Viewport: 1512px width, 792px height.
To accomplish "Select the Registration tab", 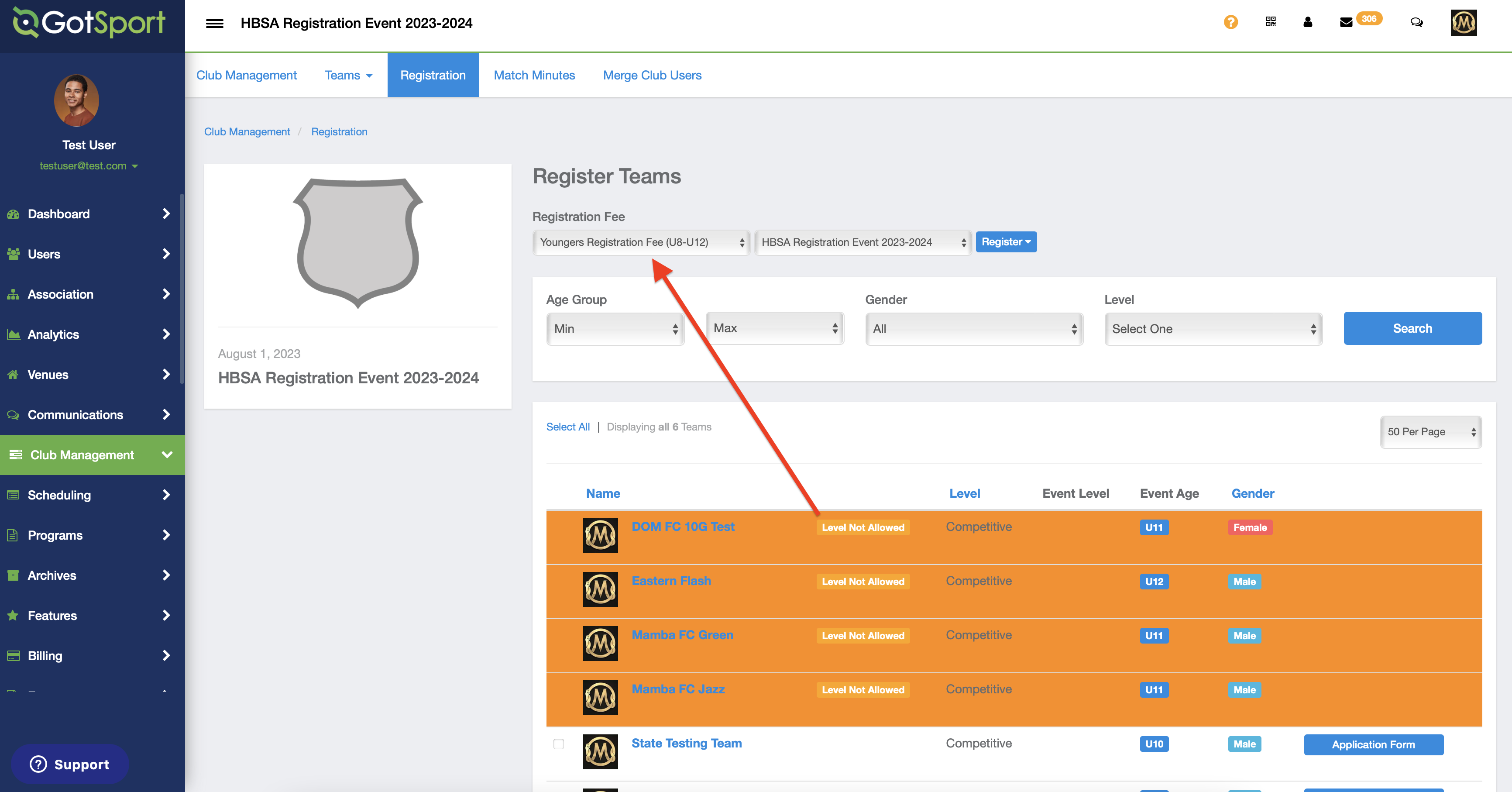I will (x=433, y=75).
